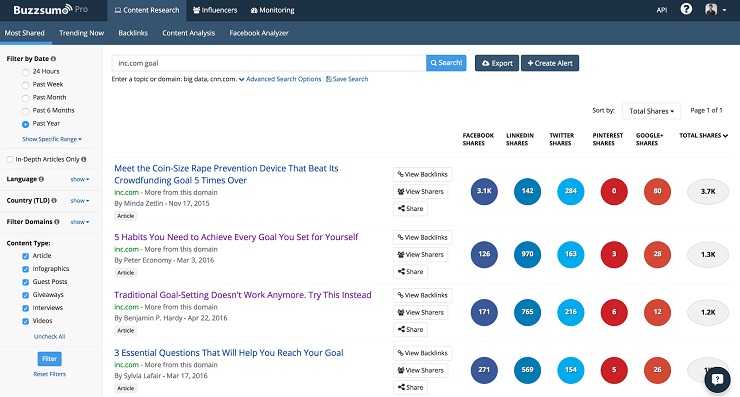The height and width of the screenshot is (397, 740).
Task: Switch to the Trending Now tab
Action: (81, 33)
